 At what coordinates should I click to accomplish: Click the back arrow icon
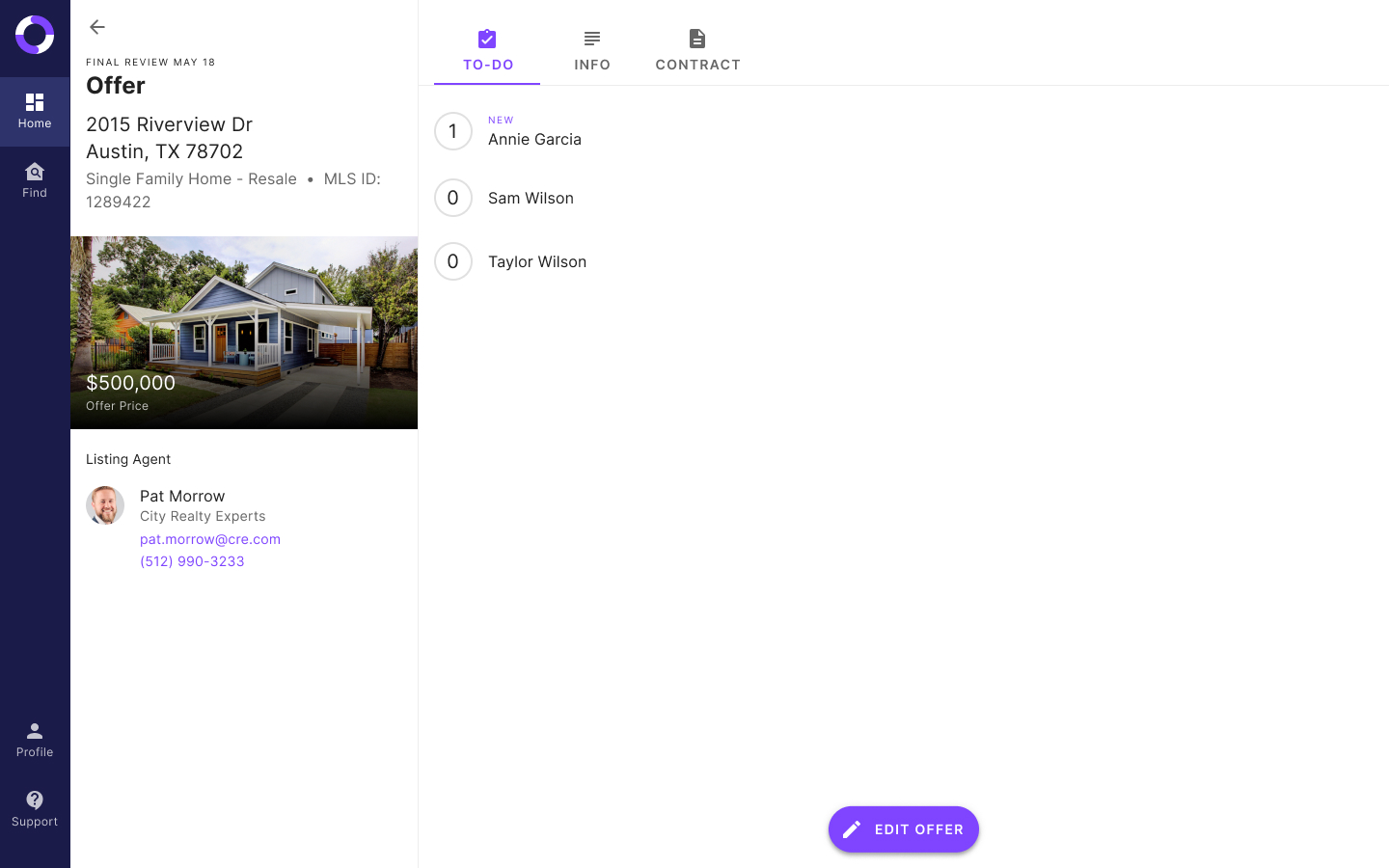97,27
